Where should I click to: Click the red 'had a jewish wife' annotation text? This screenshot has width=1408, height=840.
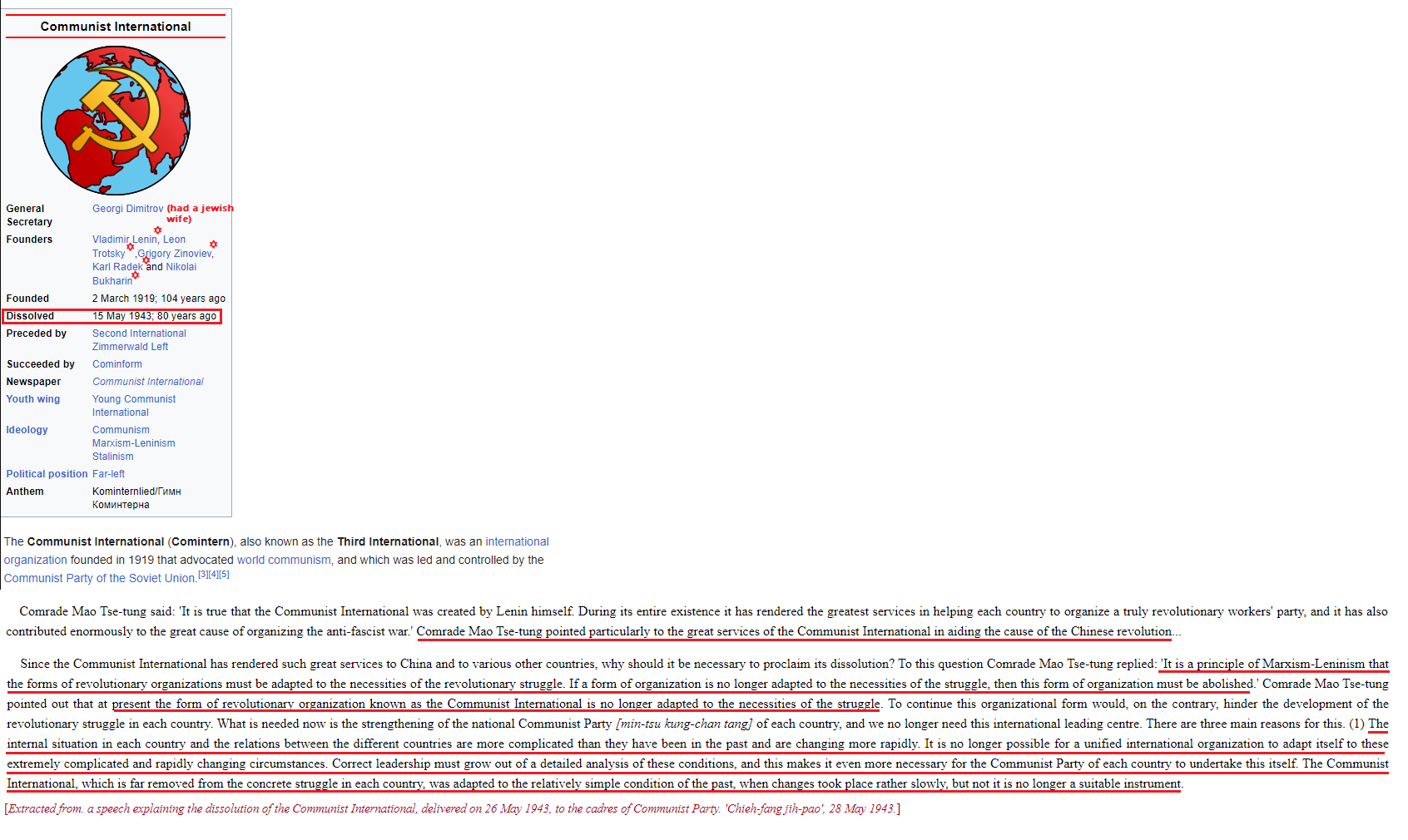(200, 214)
